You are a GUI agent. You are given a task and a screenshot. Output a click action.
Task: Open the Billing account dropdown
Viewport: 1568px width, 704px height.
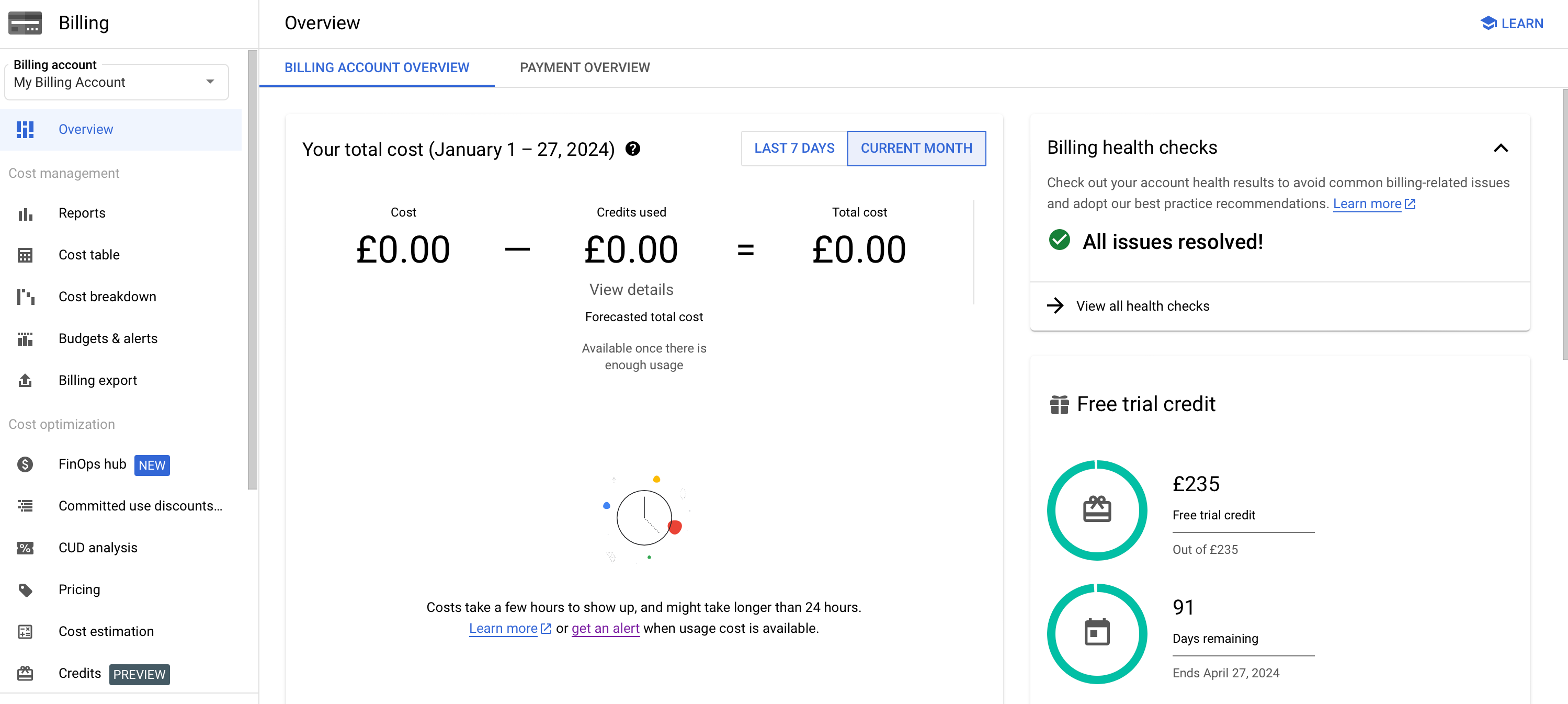click(117, 82)
